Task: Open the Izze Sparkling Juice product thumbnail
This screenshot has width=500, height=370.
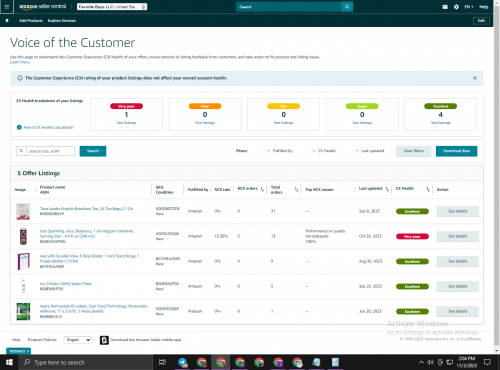Action: pos(23,236)
